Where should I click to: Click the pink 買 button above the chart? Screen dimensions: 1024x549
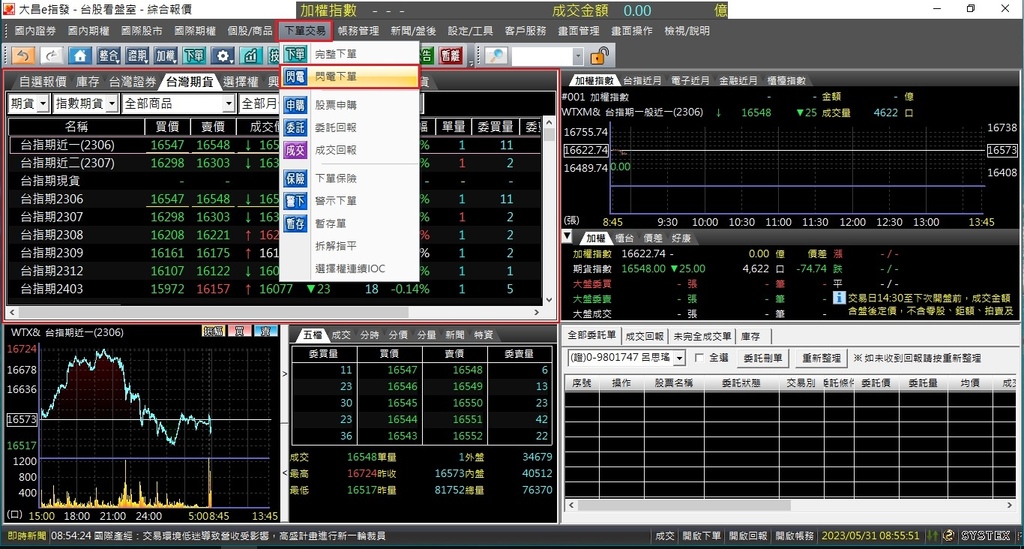240,332
